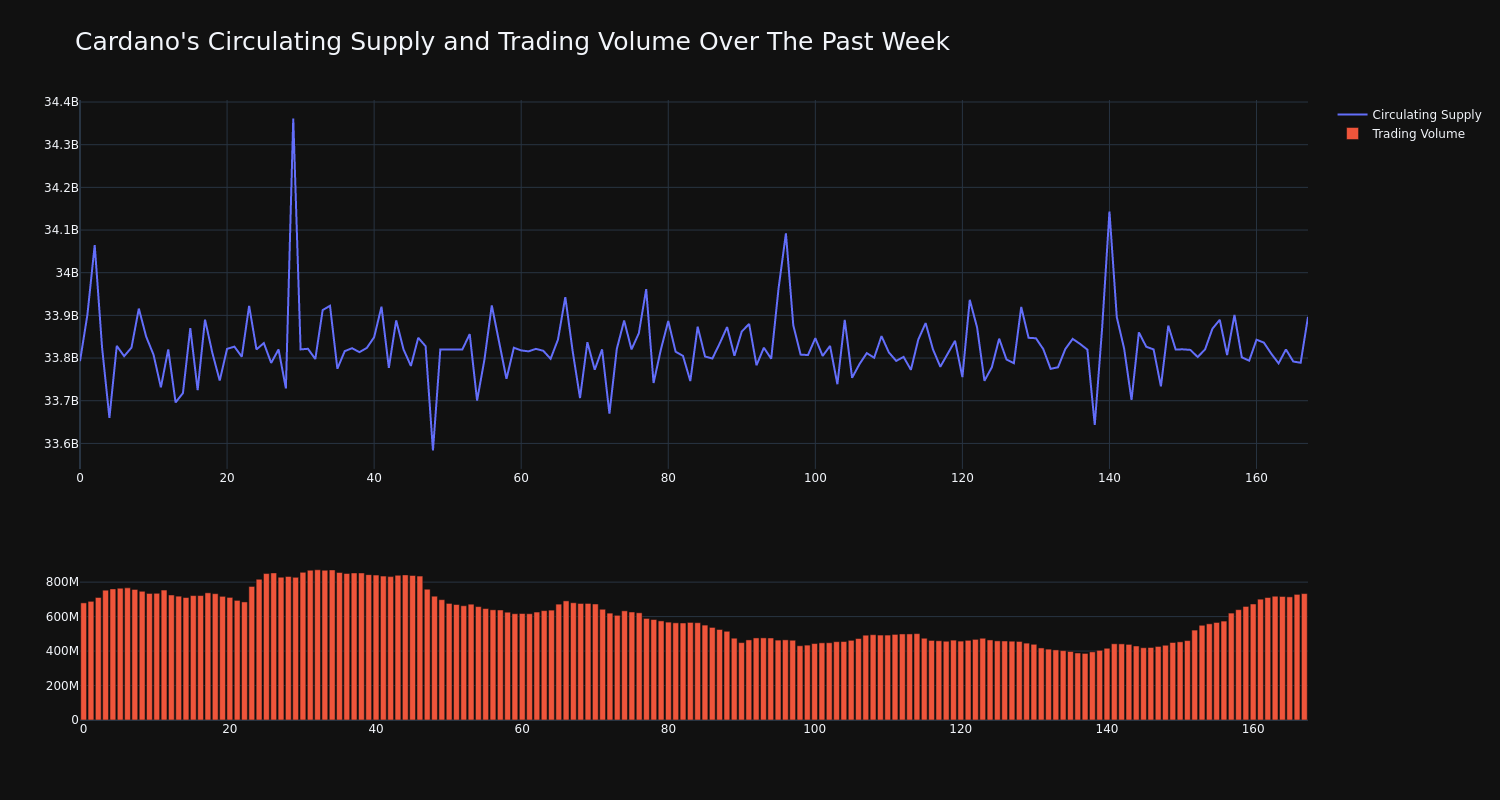Click the 34.1B y-axis label
Image resolution: width=1500 pixels, height=800 pixels.
click(61, 230)
